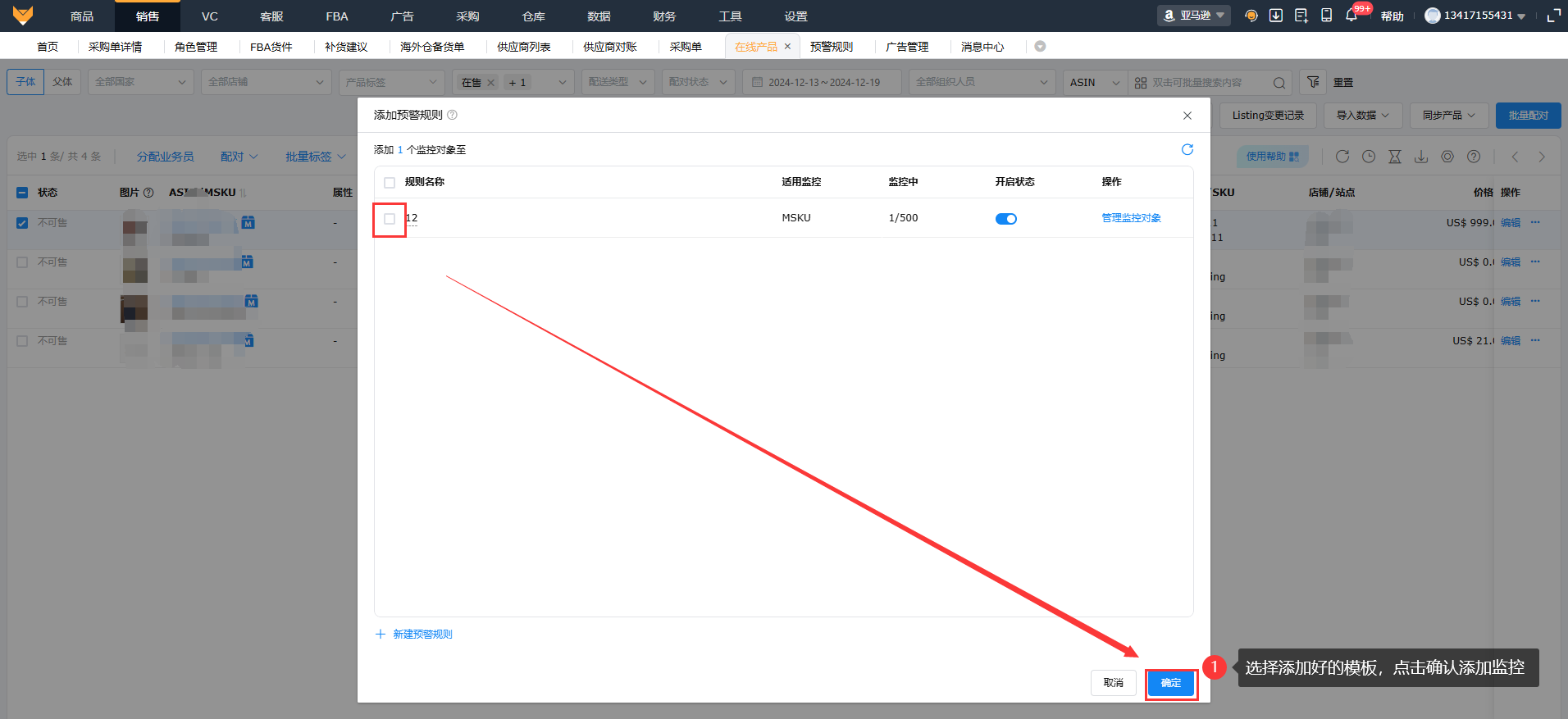Refresh the product table
The image size is (1568, 719).
1342,157
